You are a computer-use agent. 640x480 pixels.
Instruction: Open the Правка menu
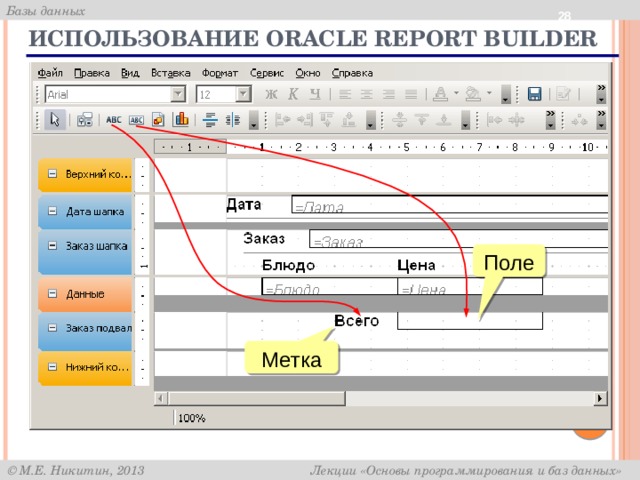click(x=92, y=73)
